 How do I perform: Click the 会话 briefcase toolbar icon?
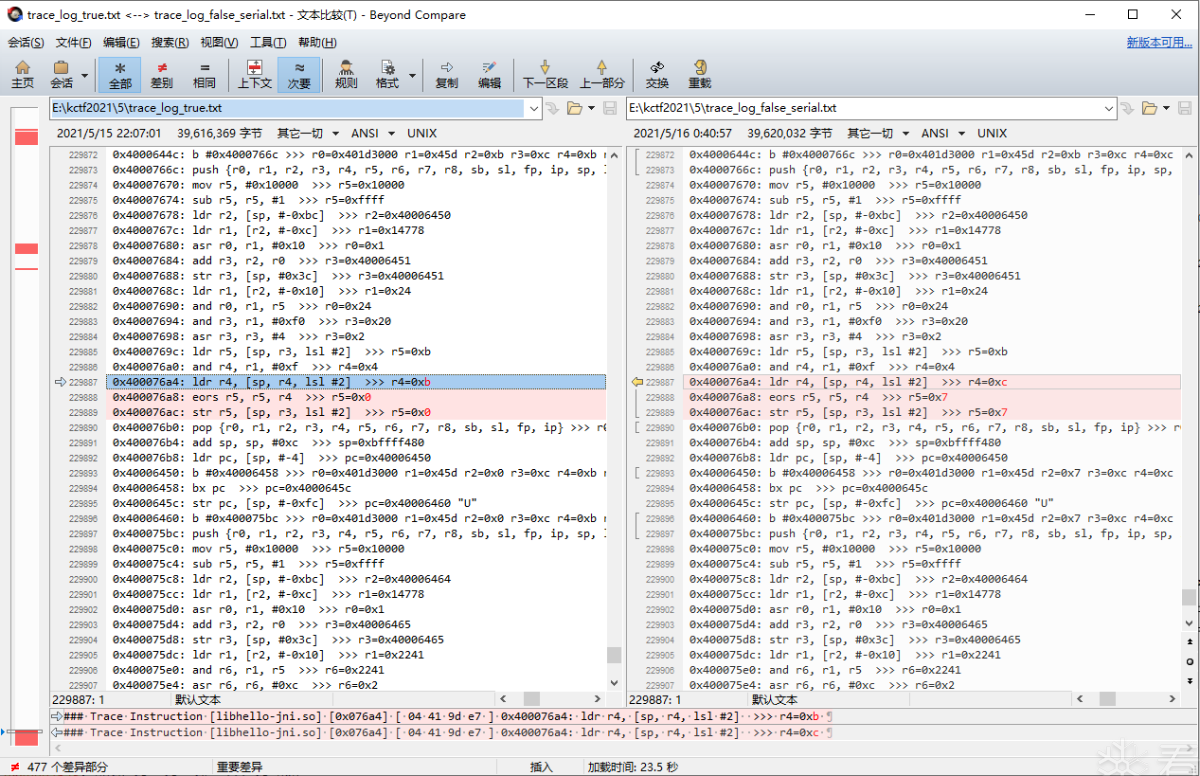pos(61,75)
